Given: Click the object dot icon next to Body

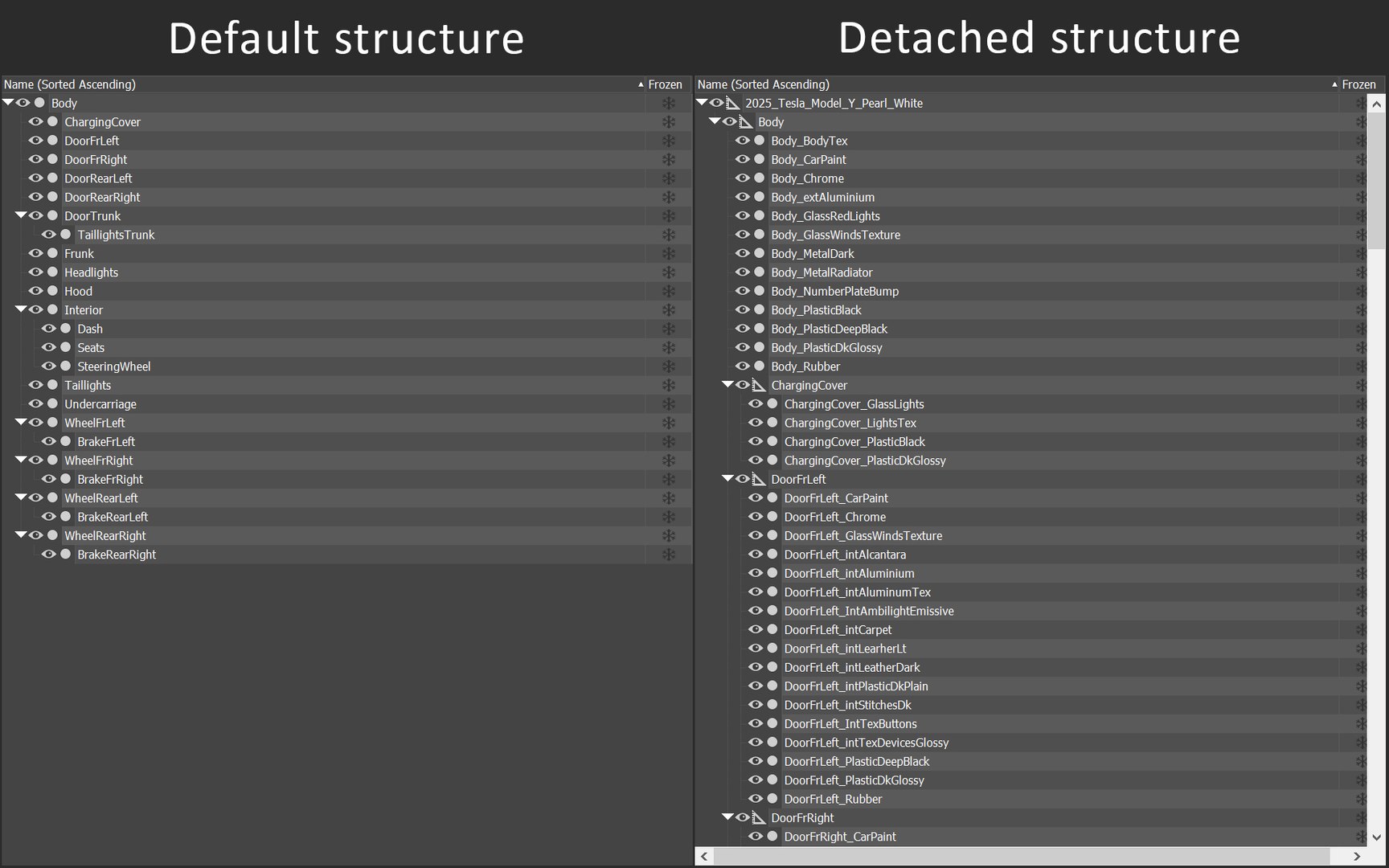Looking at the screenshot, I should 39,103.
